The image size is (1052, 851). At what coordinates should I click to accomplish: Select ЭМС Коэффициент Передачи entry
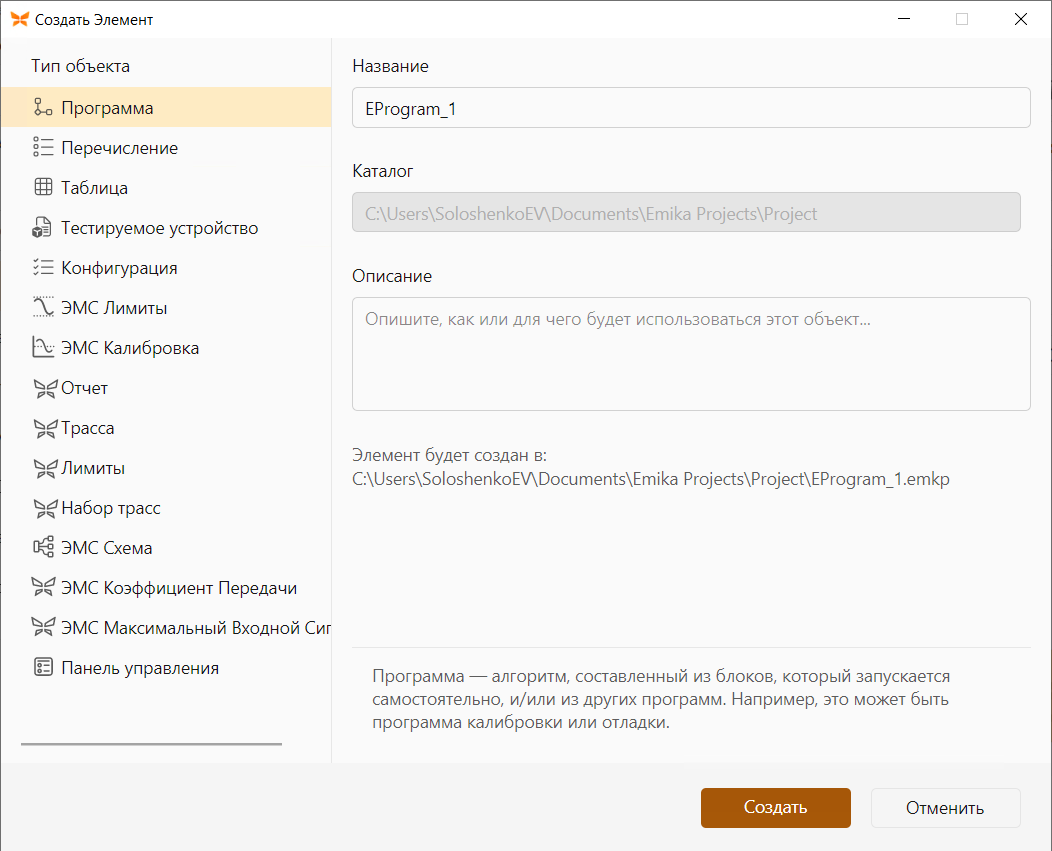tap(166, 587)
